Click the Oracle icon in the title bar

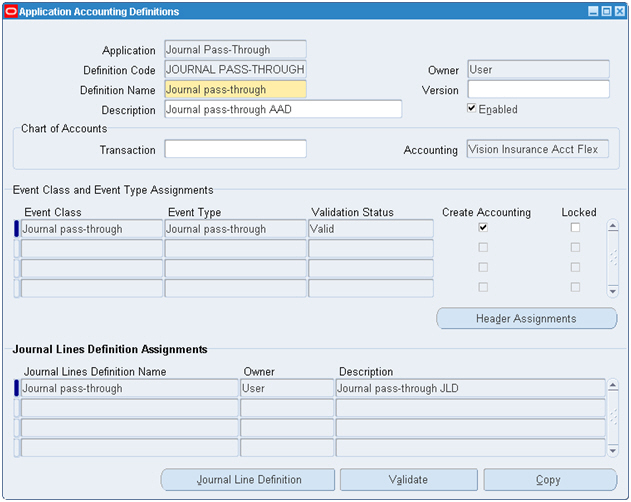(11, 11)
